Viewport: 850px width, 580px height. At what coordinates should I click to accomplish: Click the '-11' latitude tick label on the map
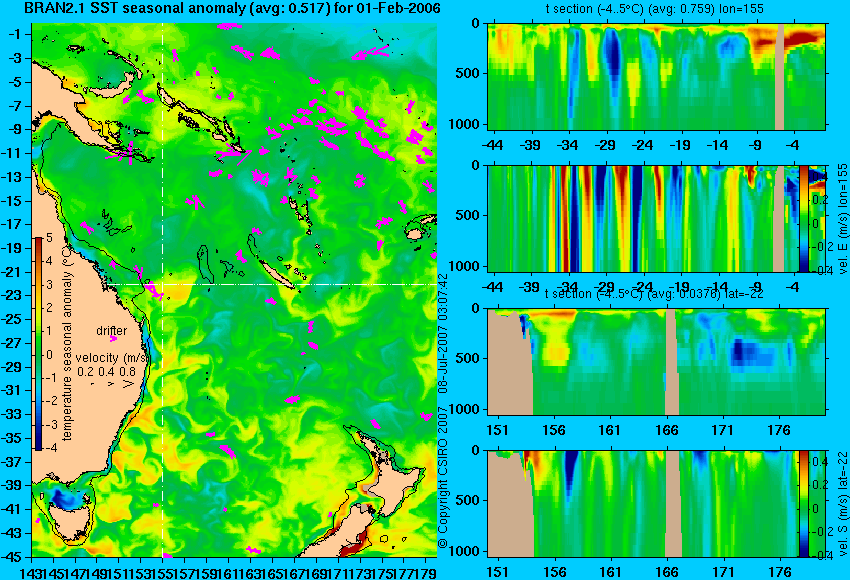pyautogui.click(x=14, y=153)
